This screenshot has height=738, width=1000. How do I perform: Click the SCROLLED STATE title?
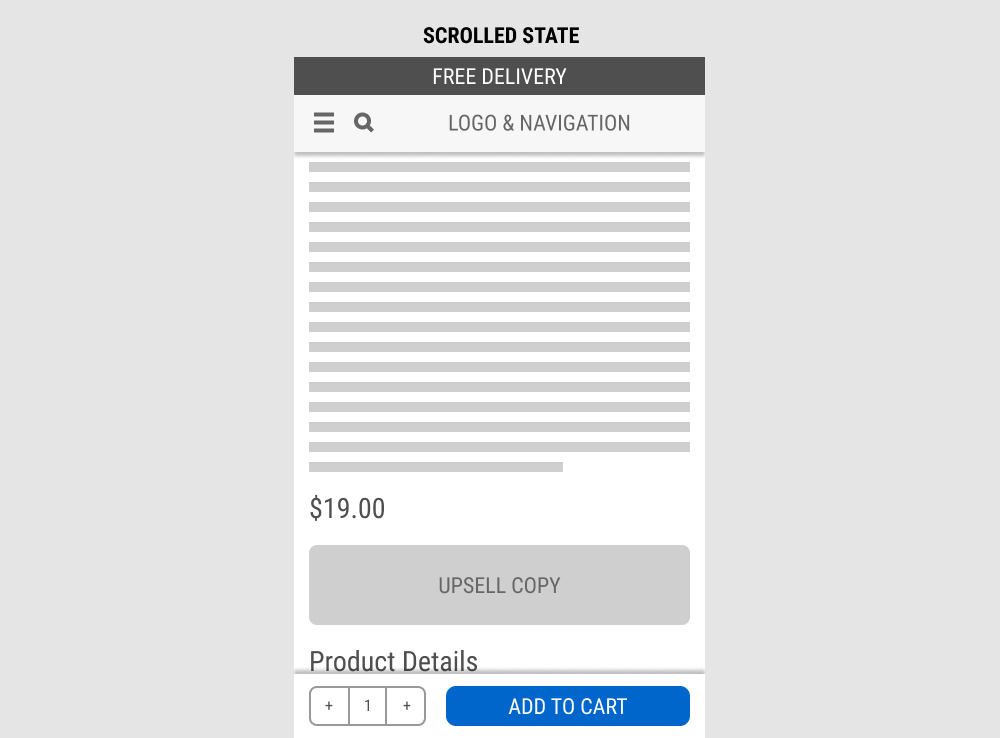pos(501,36)
